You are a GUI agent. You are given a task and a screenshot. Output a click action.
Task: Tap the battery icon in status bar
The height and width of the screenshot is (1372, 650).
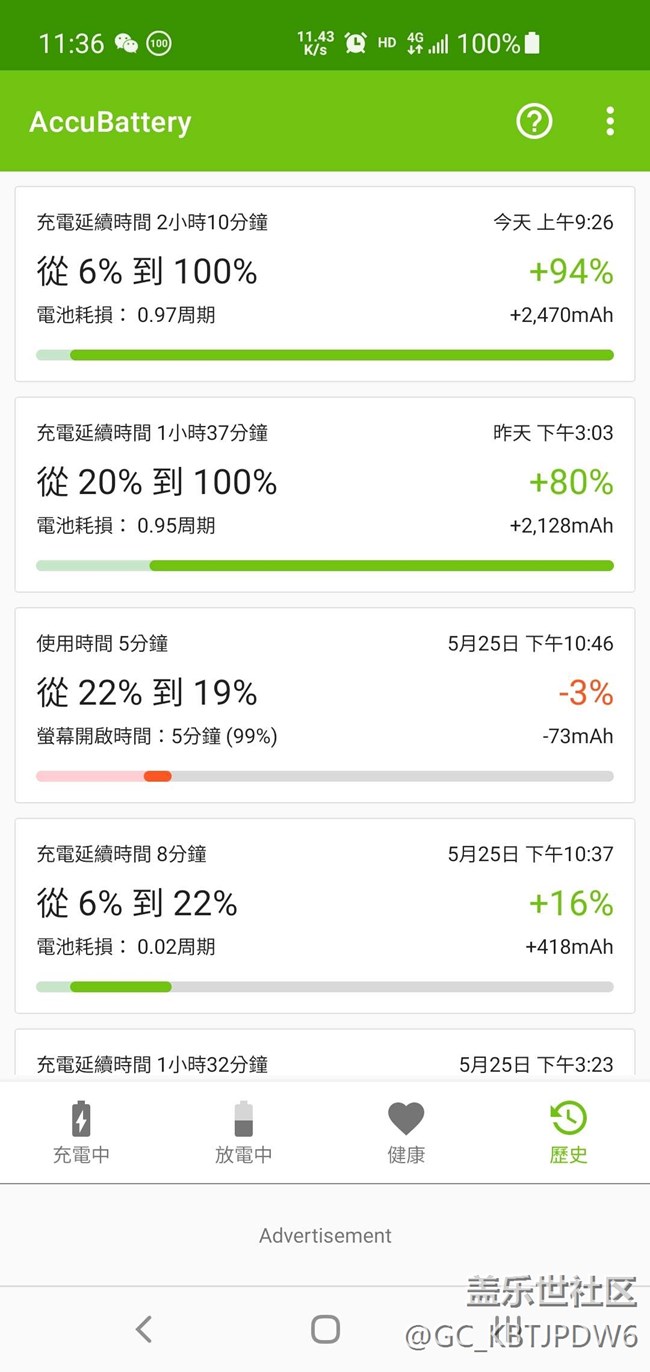click(532, 43)
